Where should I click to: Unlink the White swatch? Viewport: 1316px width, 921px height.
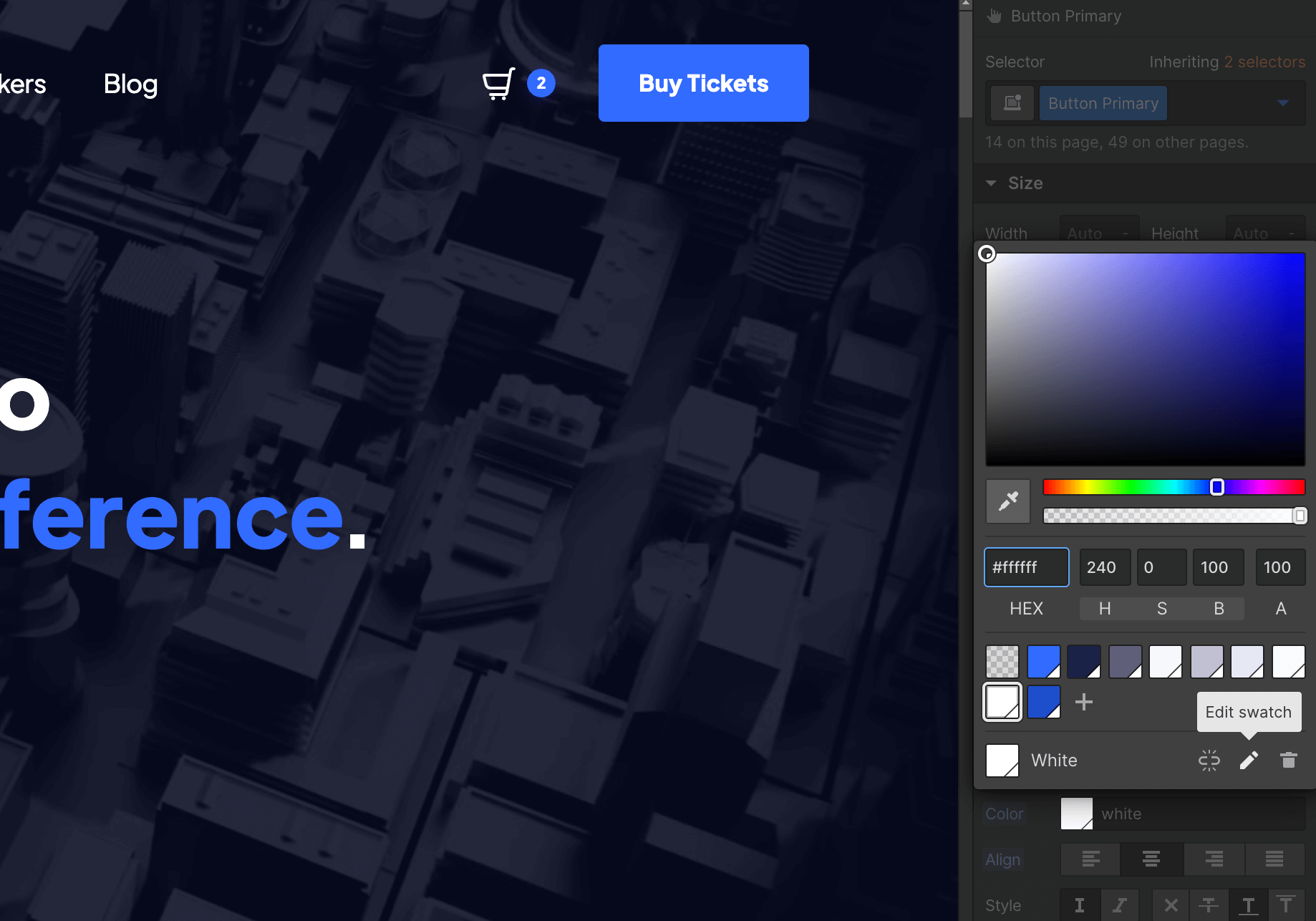(1209, 760)
